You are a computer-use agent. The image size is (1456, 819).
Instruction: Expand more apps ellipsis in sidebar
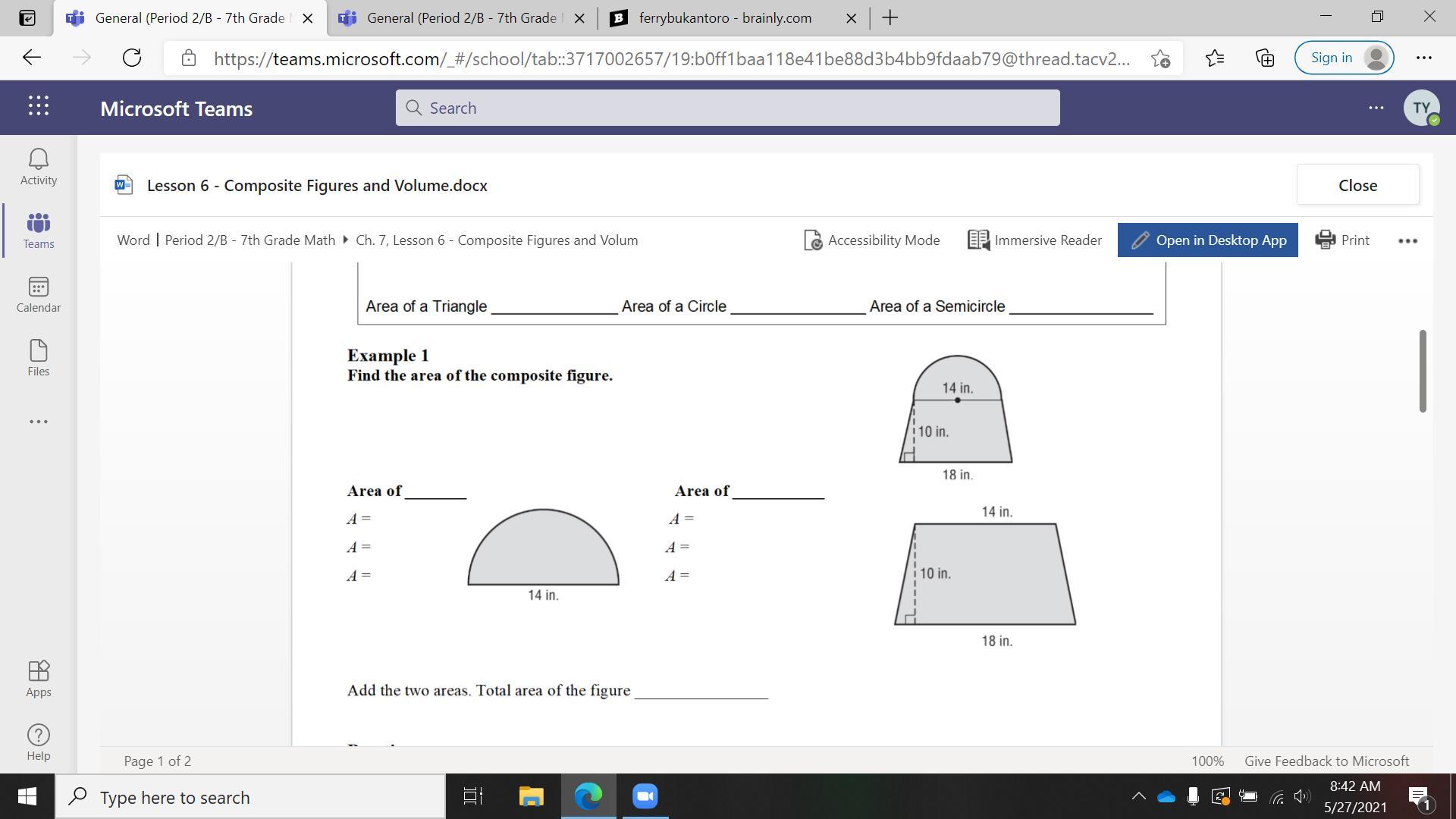(x=38, y=422)
